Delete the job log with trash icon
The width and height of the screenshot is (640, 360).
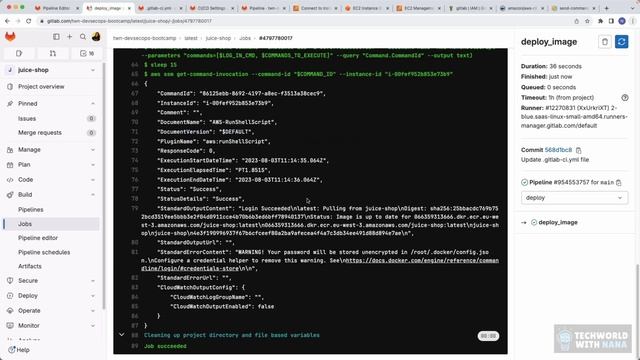pos(604,42)
